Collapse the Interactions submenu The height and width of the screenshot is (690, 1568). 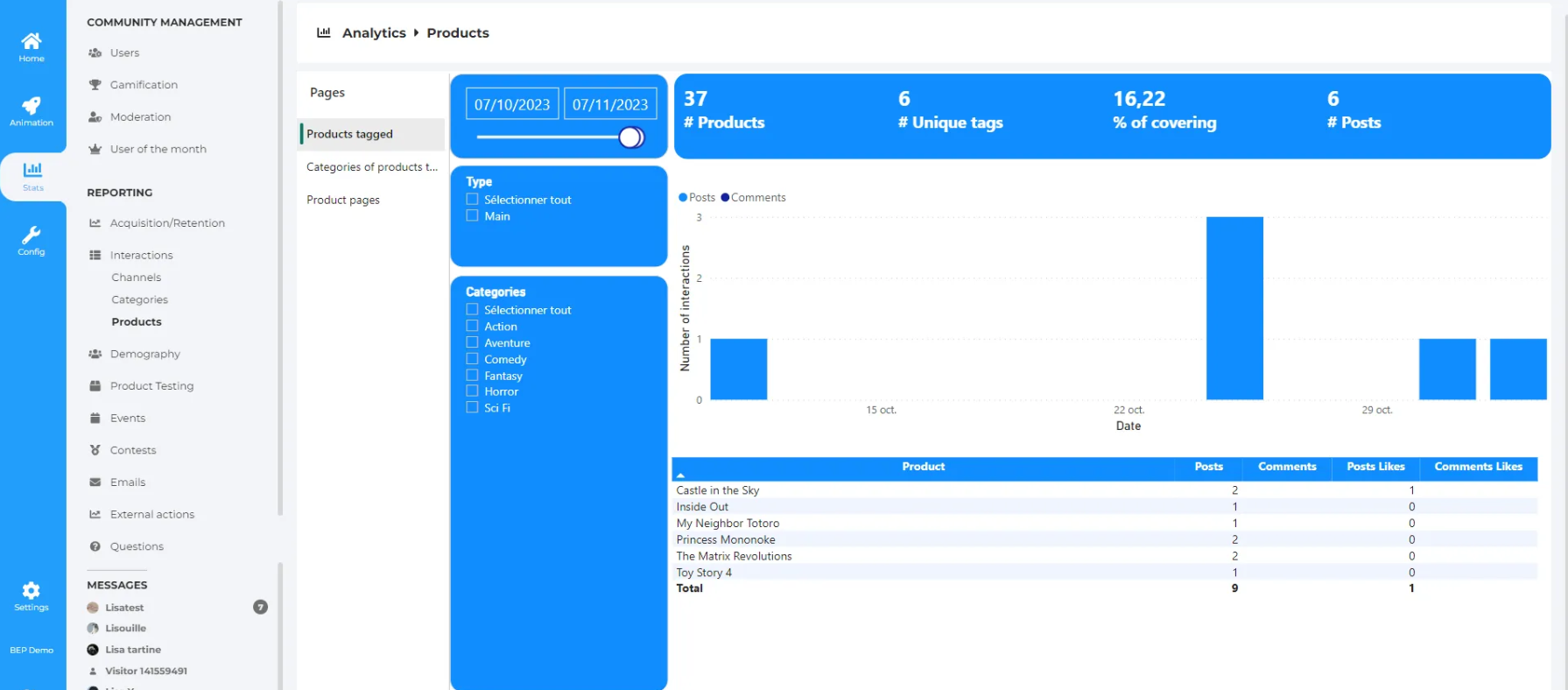coord(141,255)
